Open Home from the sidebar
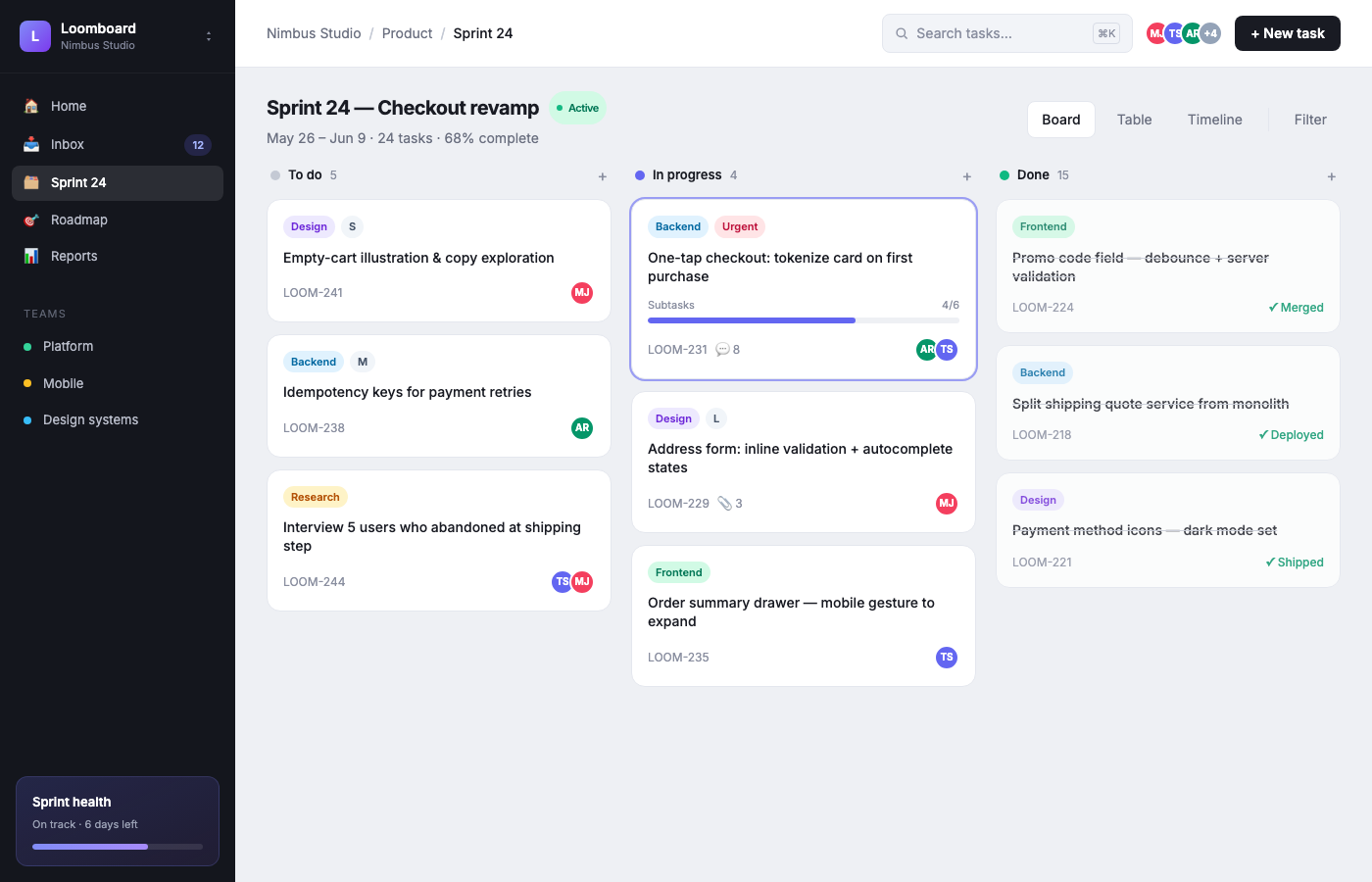The width and height of the screenshot is (1372, 882). click(x=118, y=106)
